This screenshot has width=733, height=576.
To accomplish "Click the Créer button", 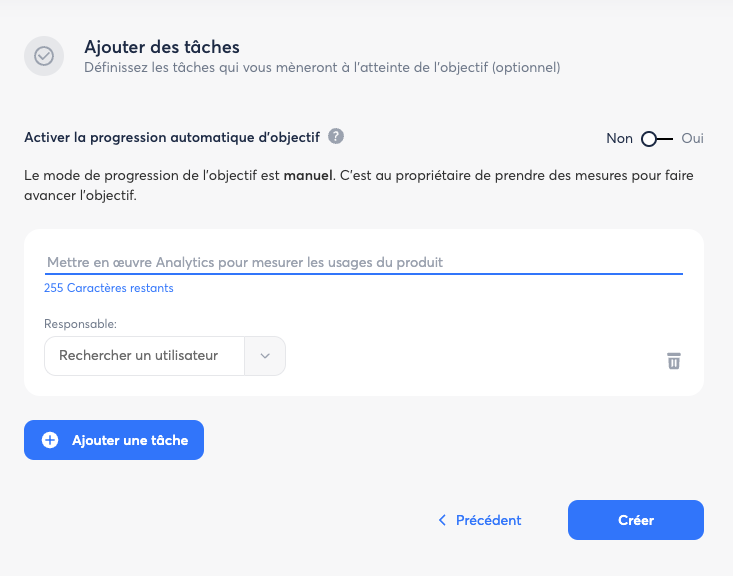I will tap(636, 520).
